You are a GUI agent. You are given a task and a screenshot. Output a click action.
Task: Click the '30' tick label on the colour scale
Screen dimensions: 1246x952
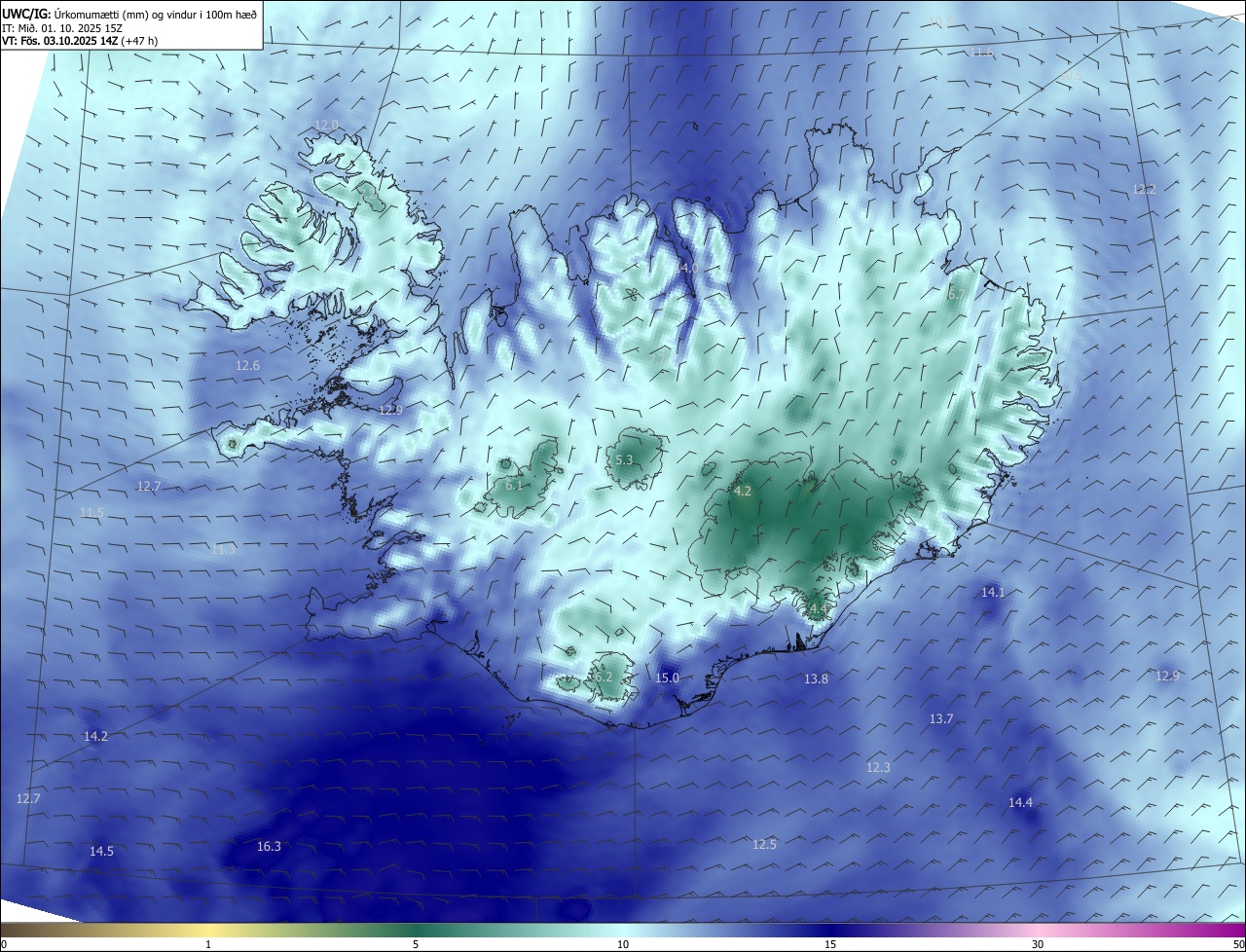[1038, 944]
